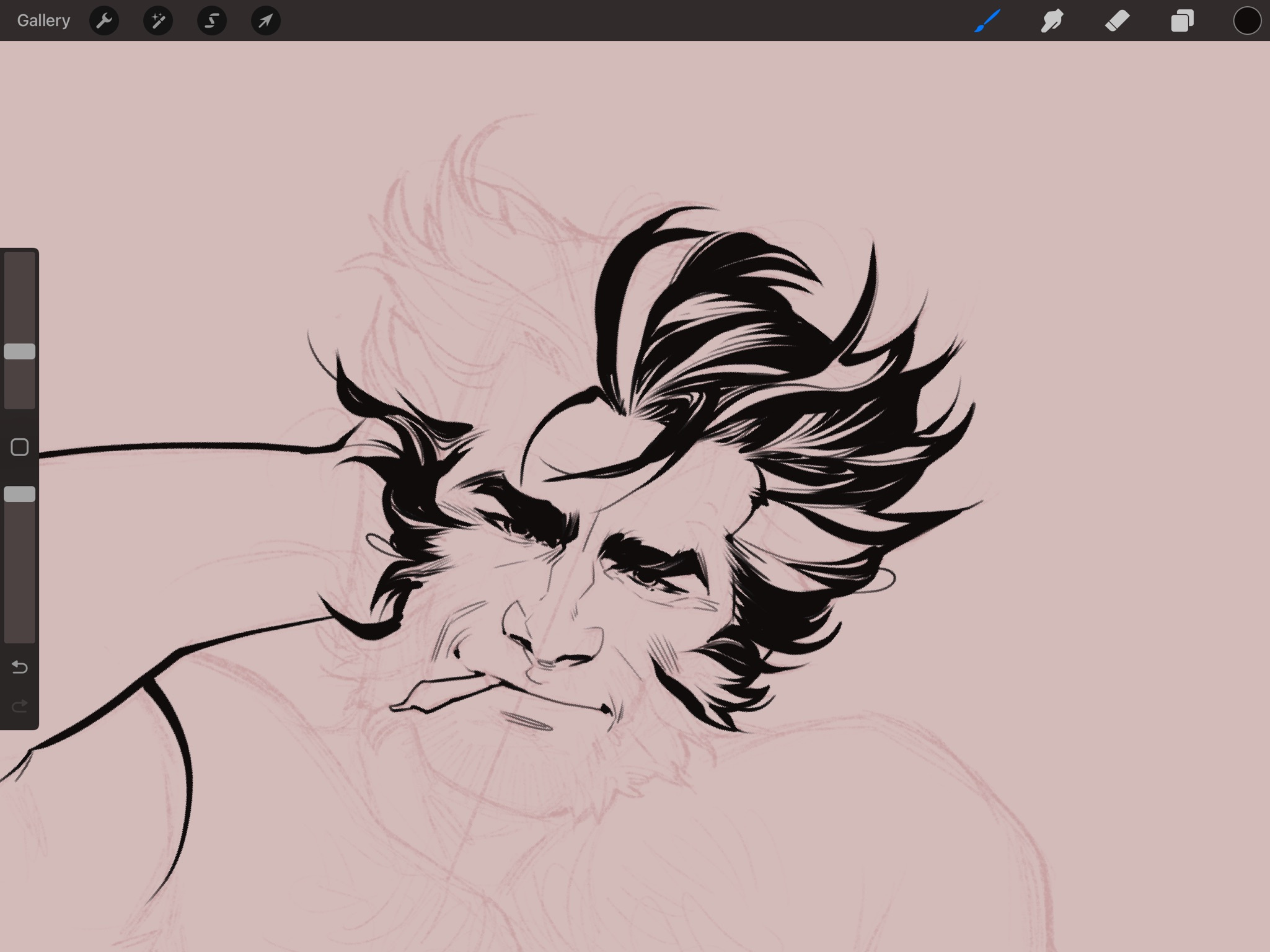Open the Adjustments magic wand menu

(x=158, y=20)
